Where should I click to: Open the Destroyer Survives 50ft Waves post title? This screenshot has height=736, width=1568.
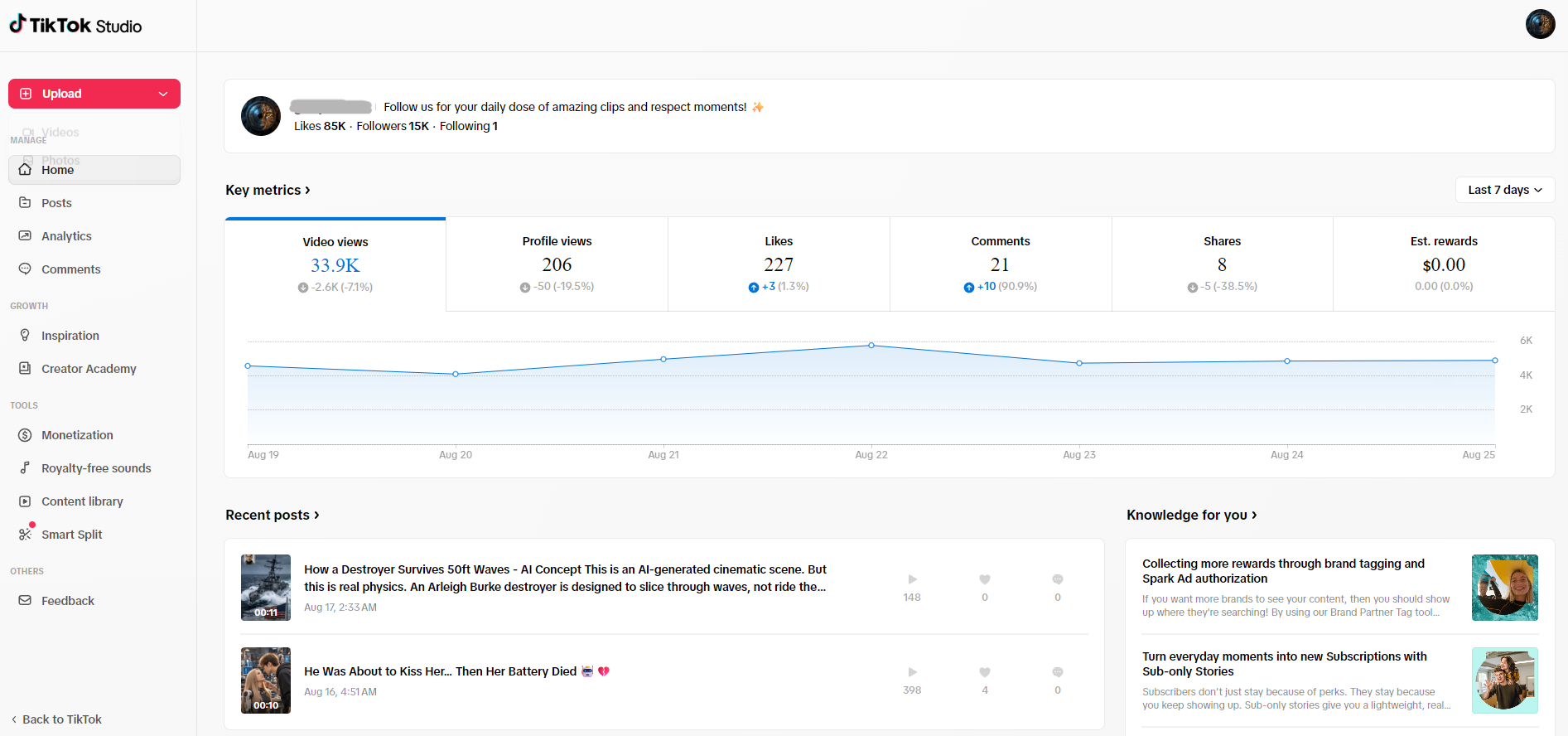[x=565, y=578]
